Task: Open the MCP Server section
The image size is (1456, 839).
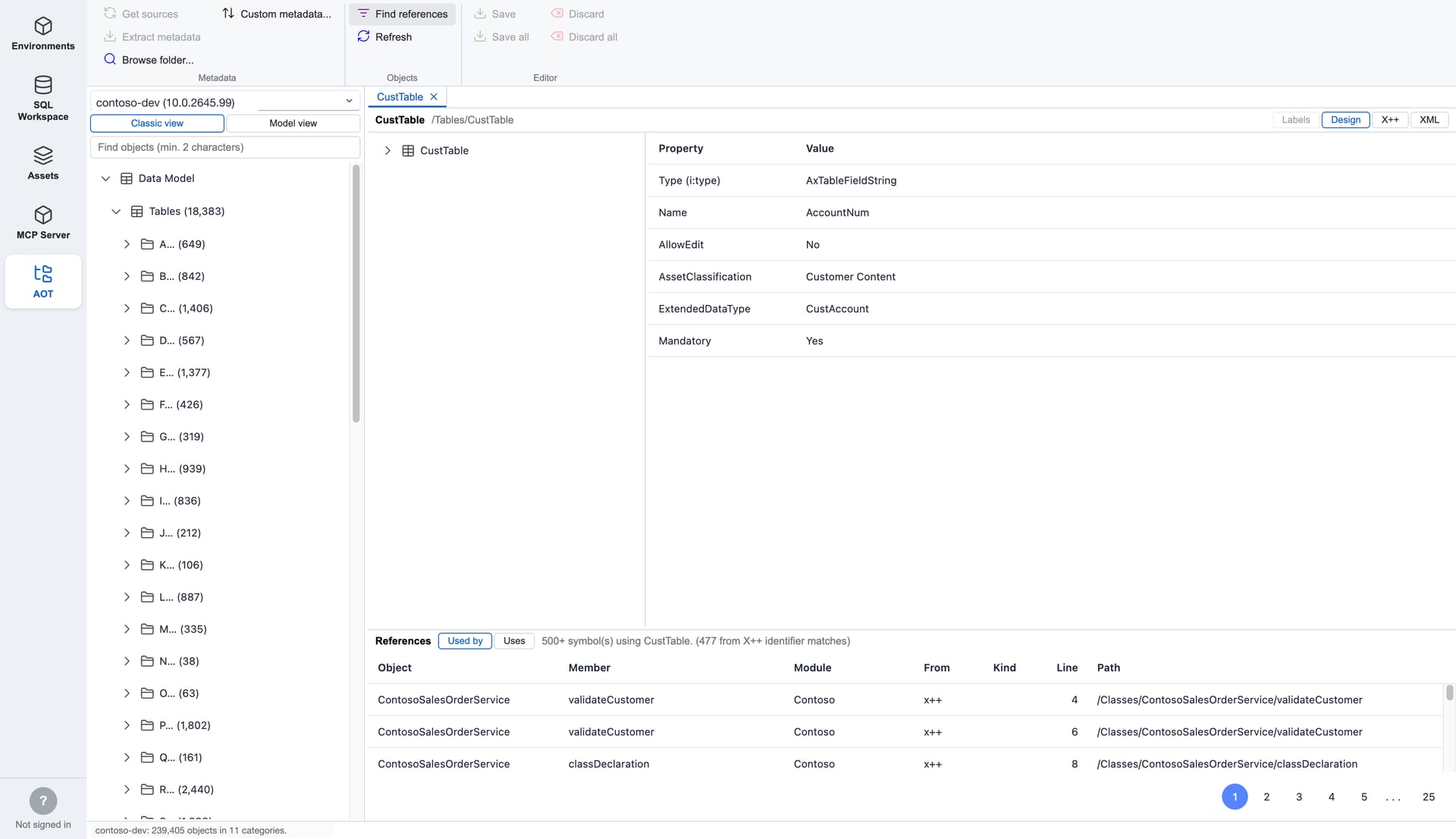Action: 43,222
